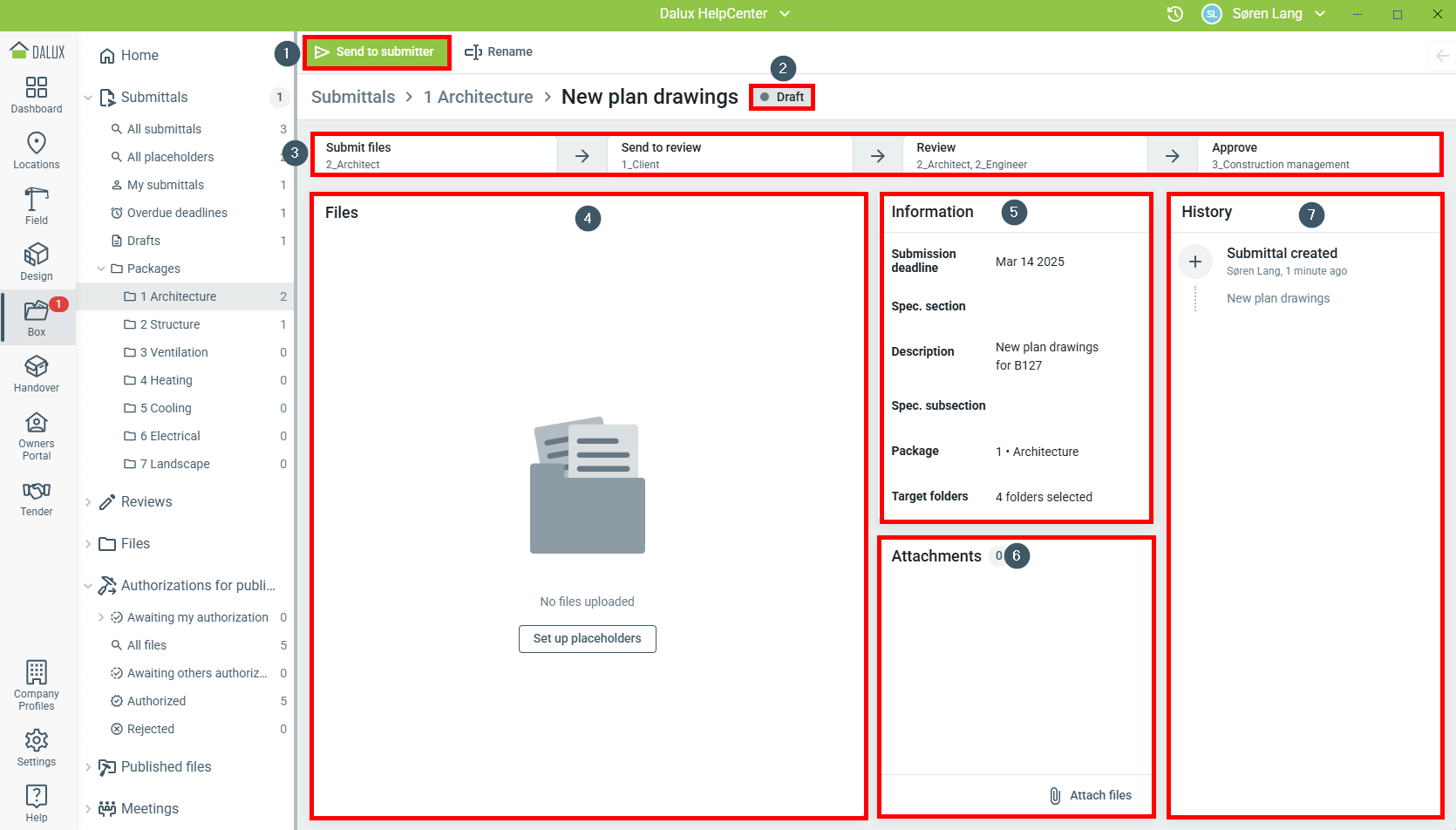Click Send to submitter button

(x=376, y=52)
